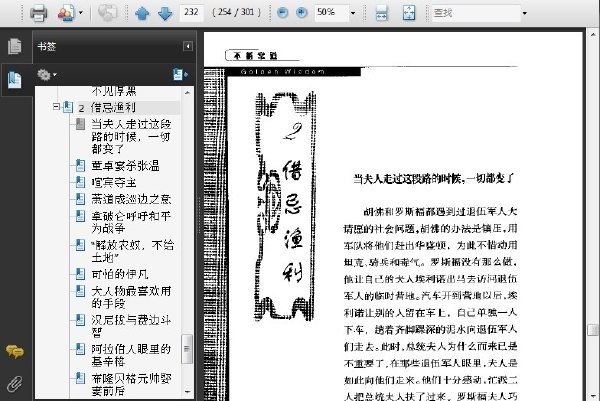The height and width of the screenshot is (401, 600).
Task: Click the document scrollbar thumb
Action: 593,330
